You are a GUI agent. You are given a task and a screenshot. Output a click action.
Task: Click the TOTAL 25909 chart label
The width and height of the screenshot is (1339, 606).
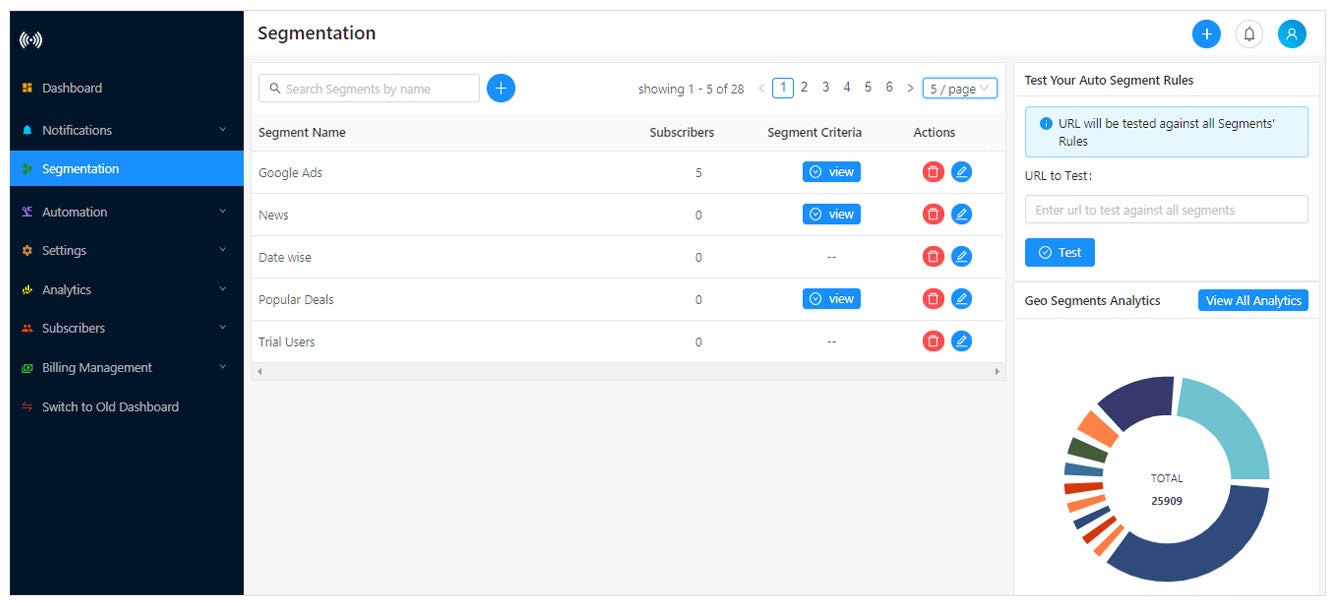click(x=1166, y=489)
